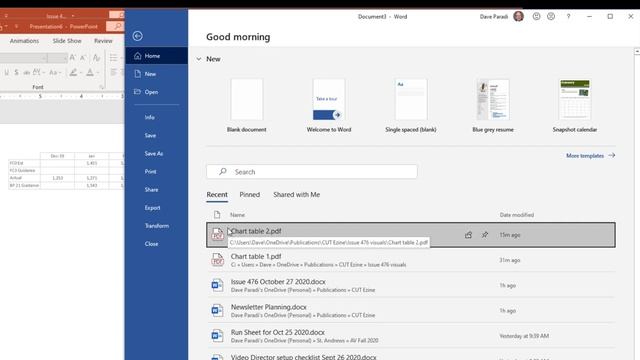Apply font color in PowerPoint
Viewport: 640px width, 360px height.
click(x=90, y=73)
